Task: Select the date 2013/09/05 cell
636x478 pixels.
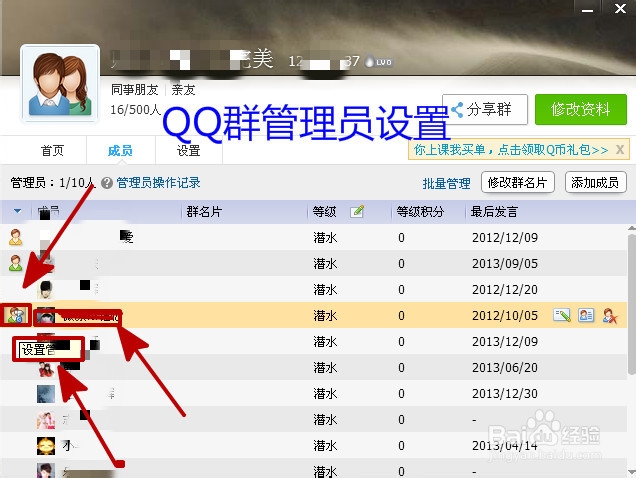Action: pos(505,263)
